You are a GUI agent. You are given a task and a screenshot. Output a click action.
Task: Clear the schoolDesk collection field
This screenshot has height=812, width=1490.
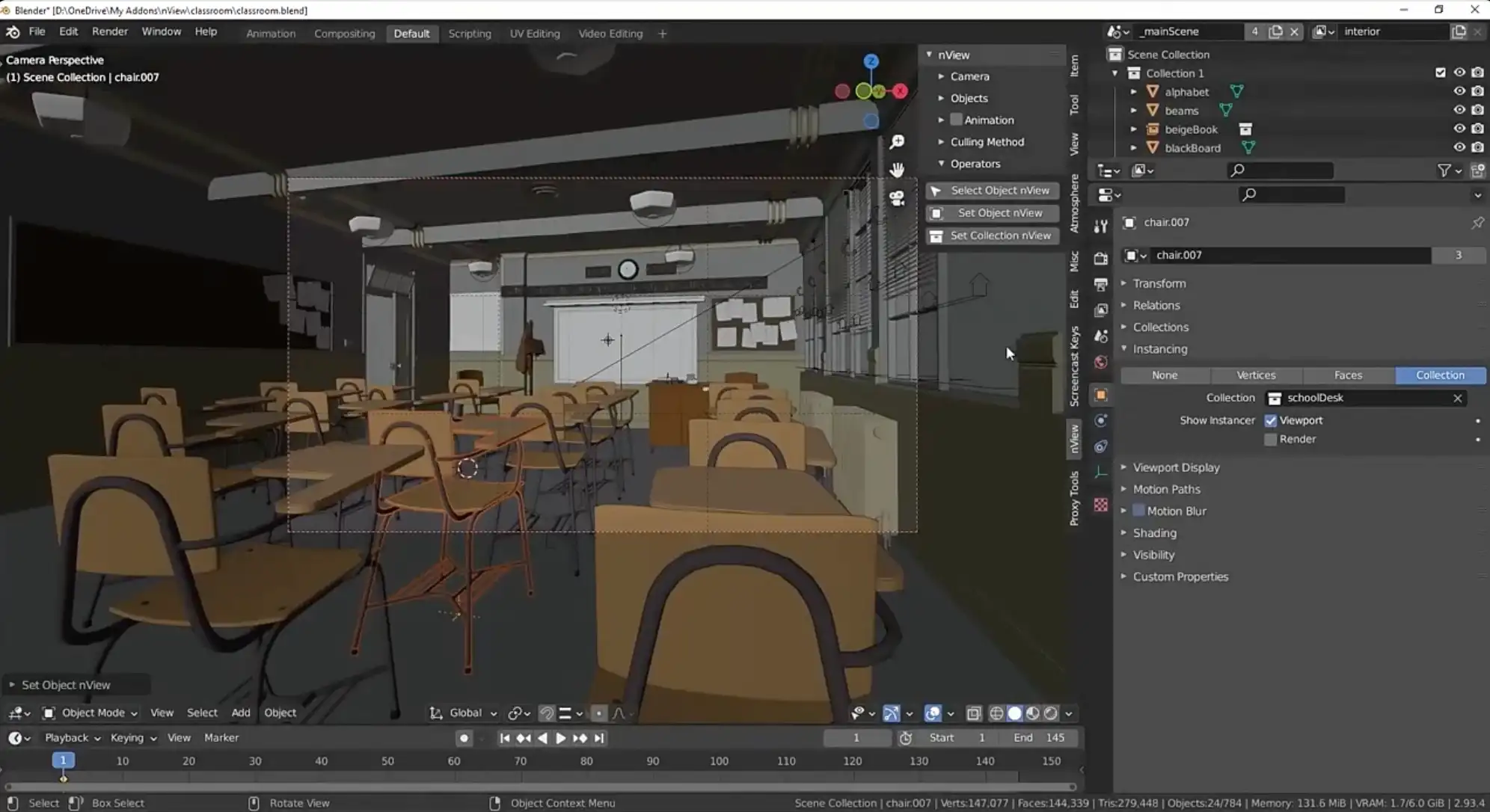pyautogui.click(x=1459, y=398)
